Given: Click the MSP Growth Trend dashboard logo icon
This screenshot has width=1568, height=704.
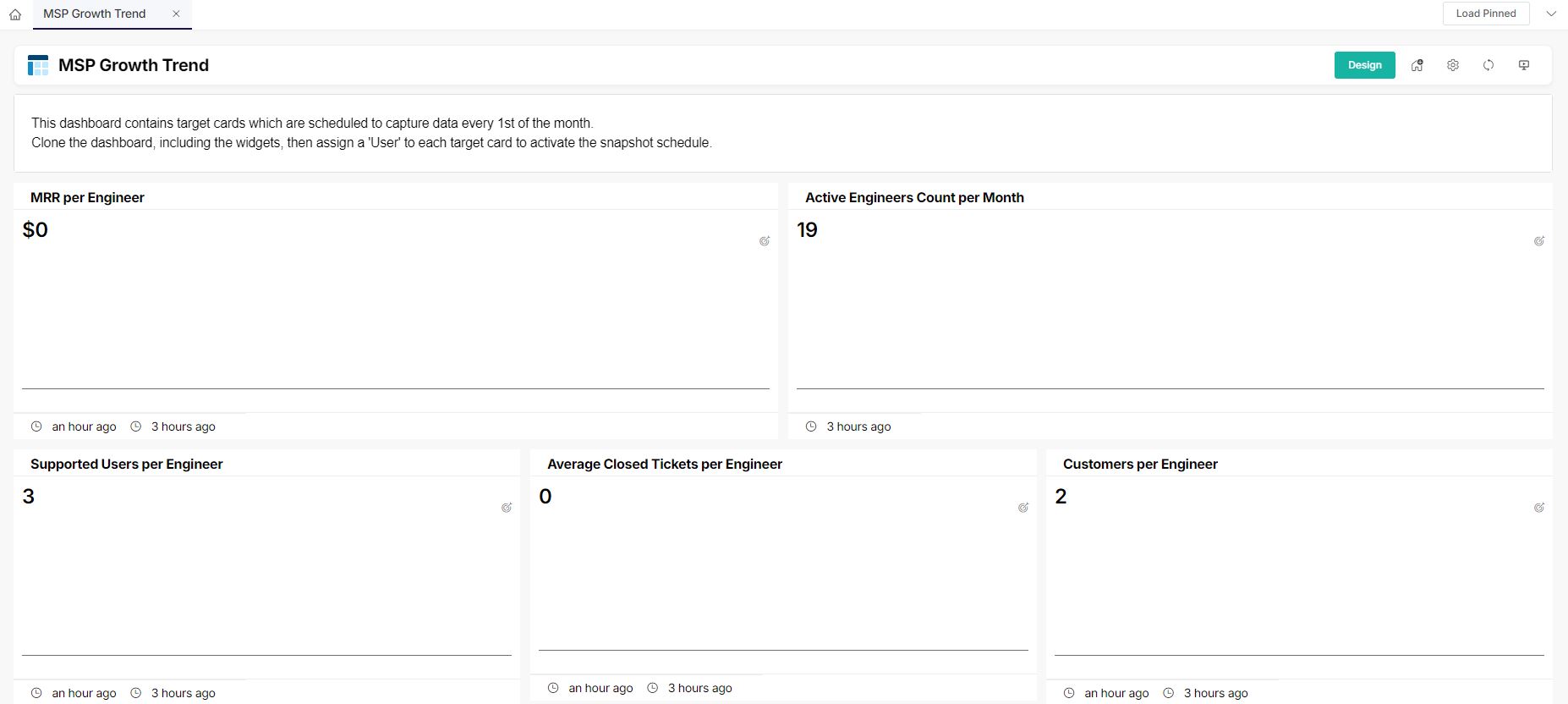Looking at the screenshot, I should coord(38,65).
